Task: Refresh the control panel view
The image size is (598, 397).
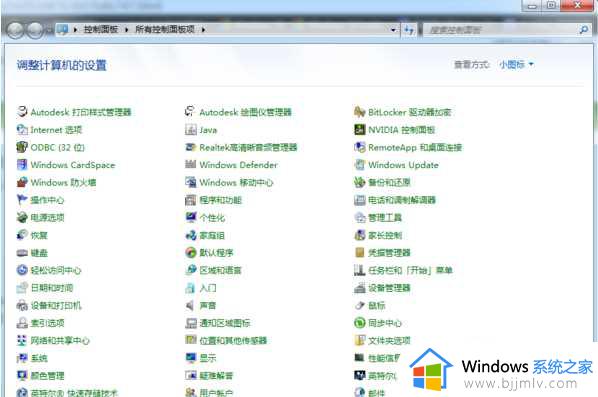Action: click(409, 30)
